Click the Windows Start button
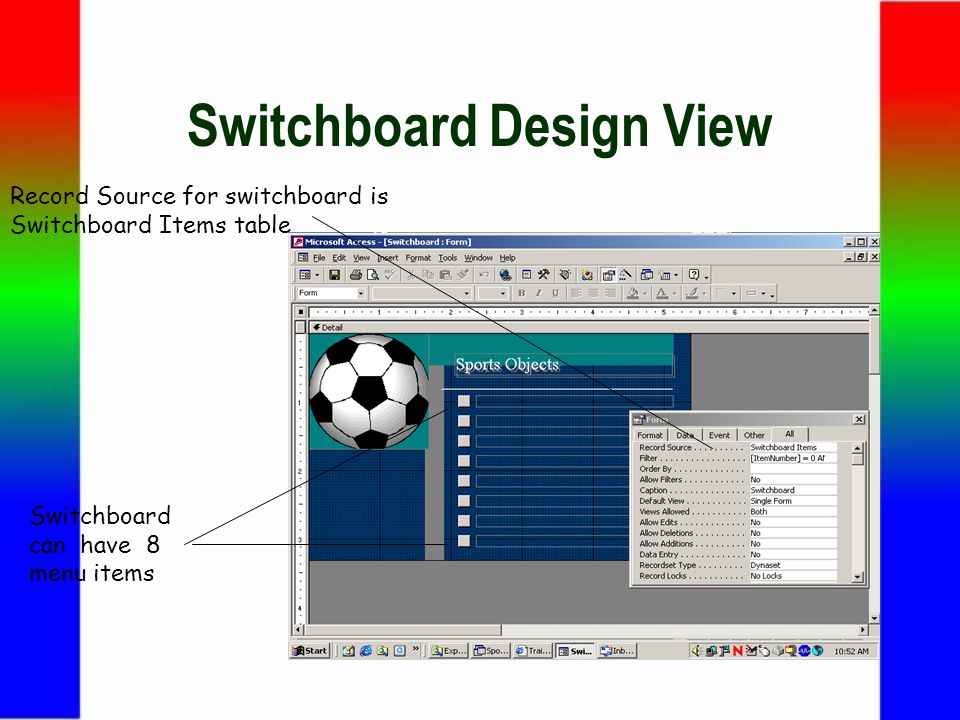The height and width of the screenshot is (720, 960). [311, 651]
